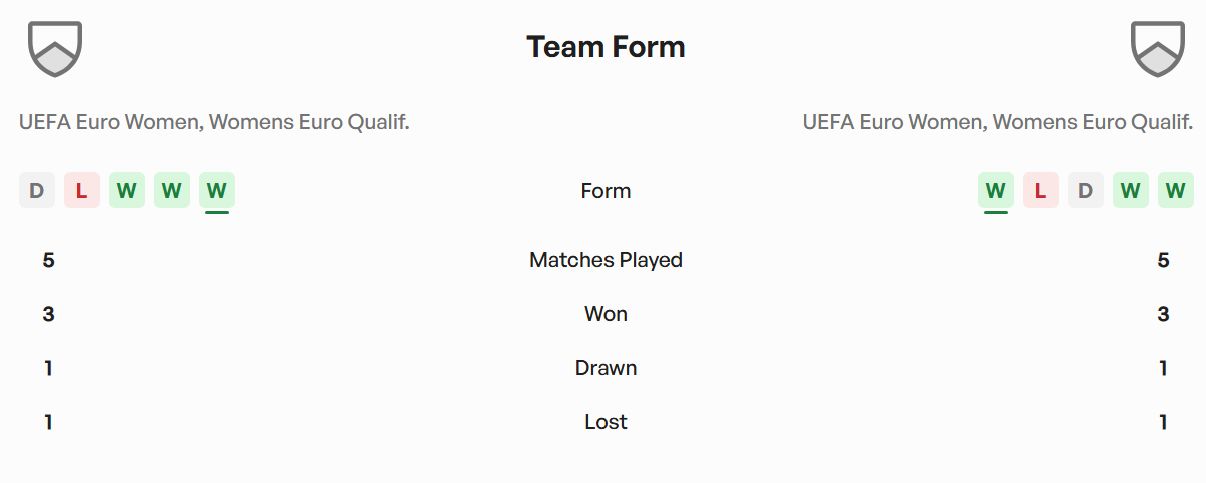Click the right team's last W form badge

(1176, 190)
